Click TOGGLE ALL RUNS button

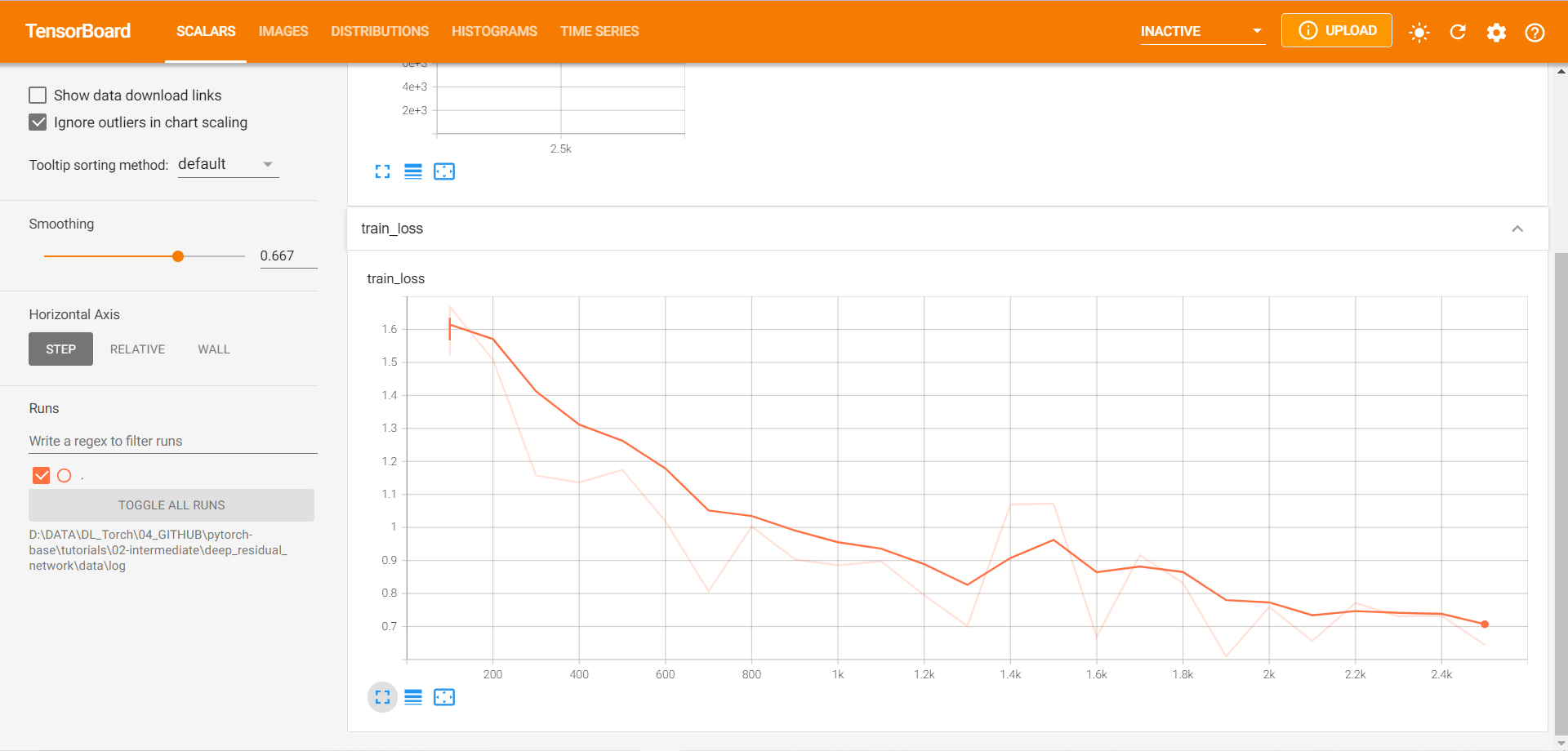(171, 505)
